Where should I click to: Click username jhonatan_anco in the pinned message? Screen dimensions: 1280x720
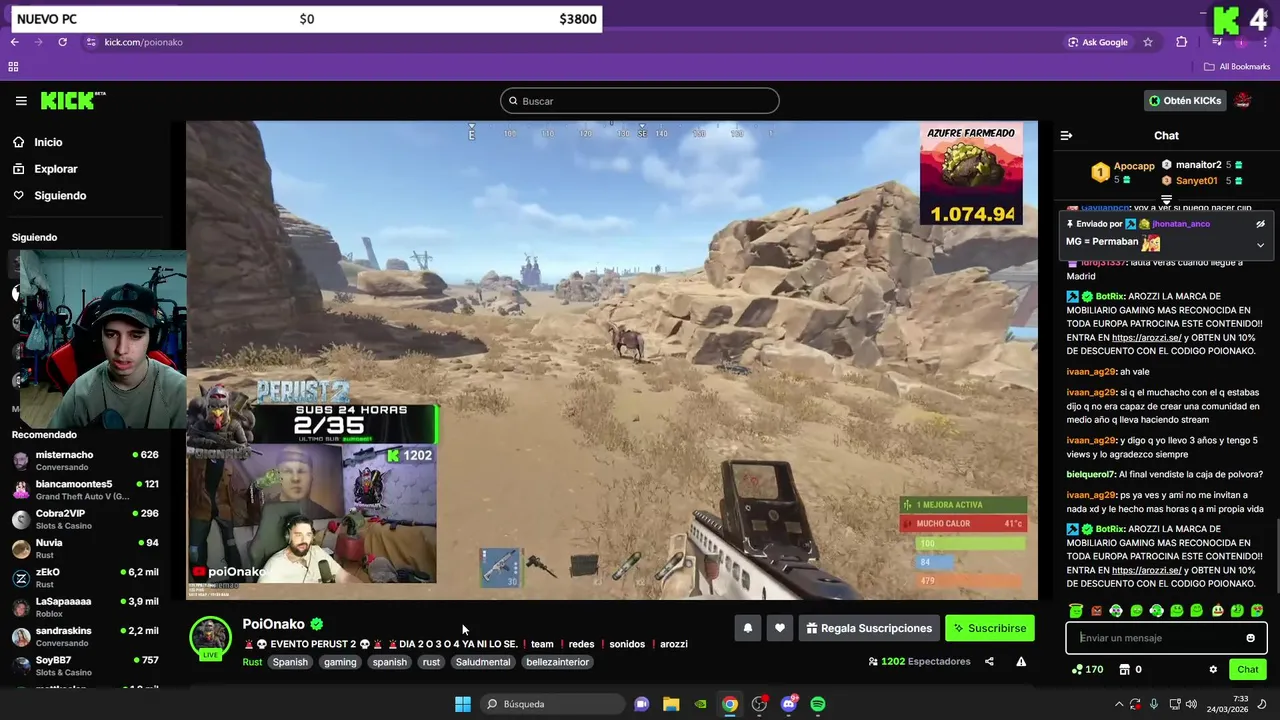coord(1181,224)
